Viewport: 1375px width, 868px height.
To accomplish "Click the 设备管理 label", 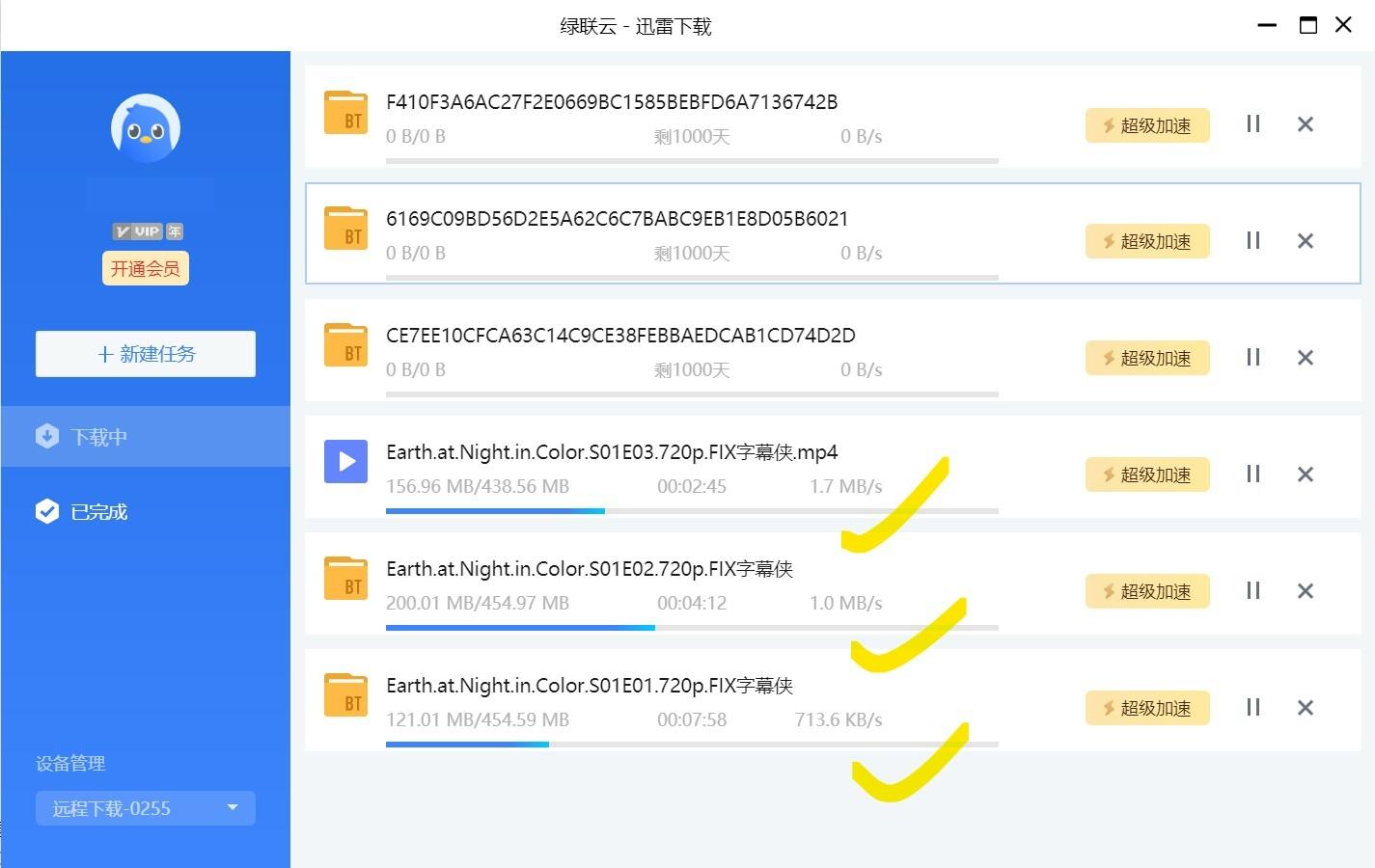I will [x=70, y=764].
